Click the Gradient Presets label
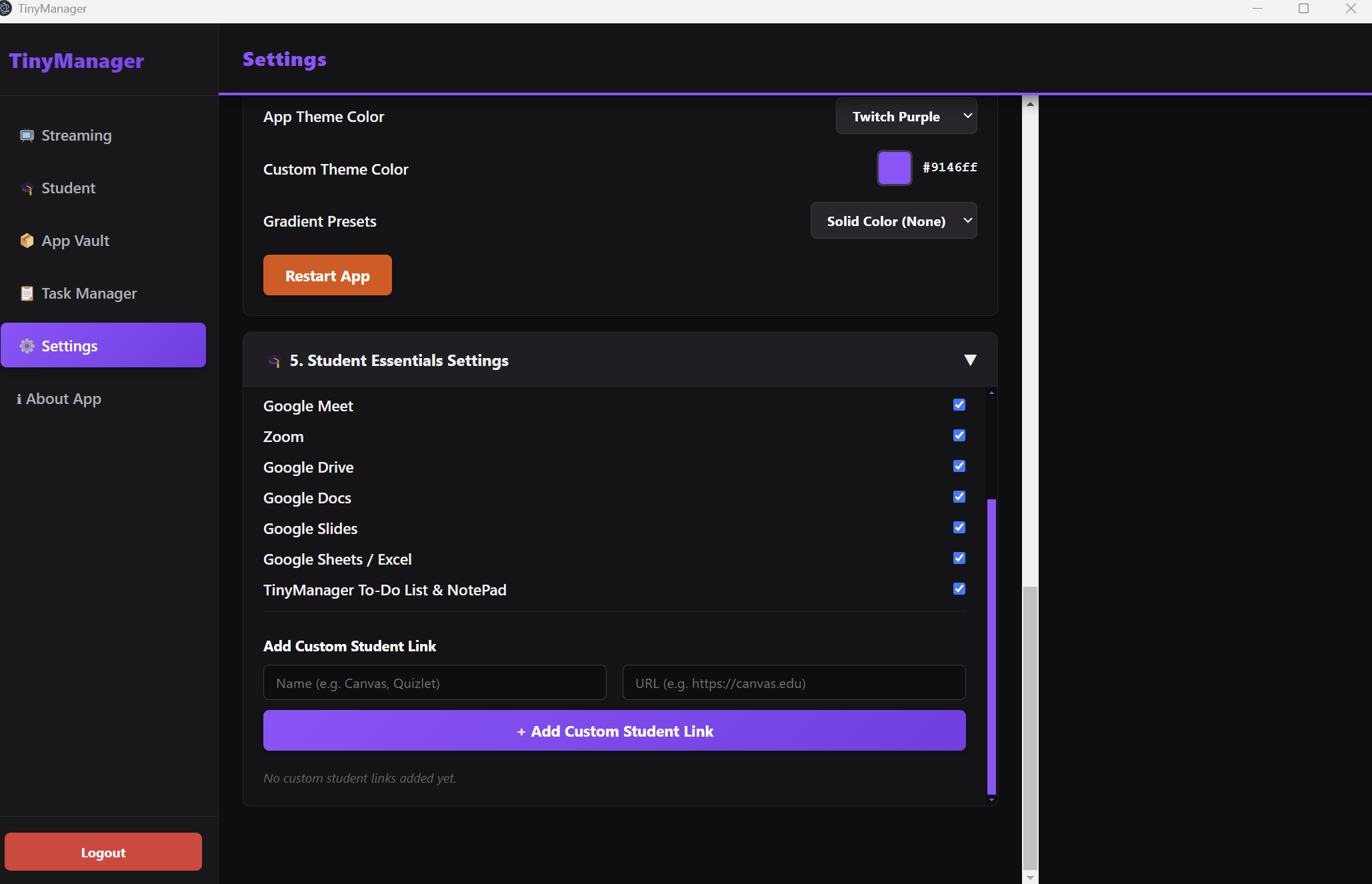 click(319, 221)
